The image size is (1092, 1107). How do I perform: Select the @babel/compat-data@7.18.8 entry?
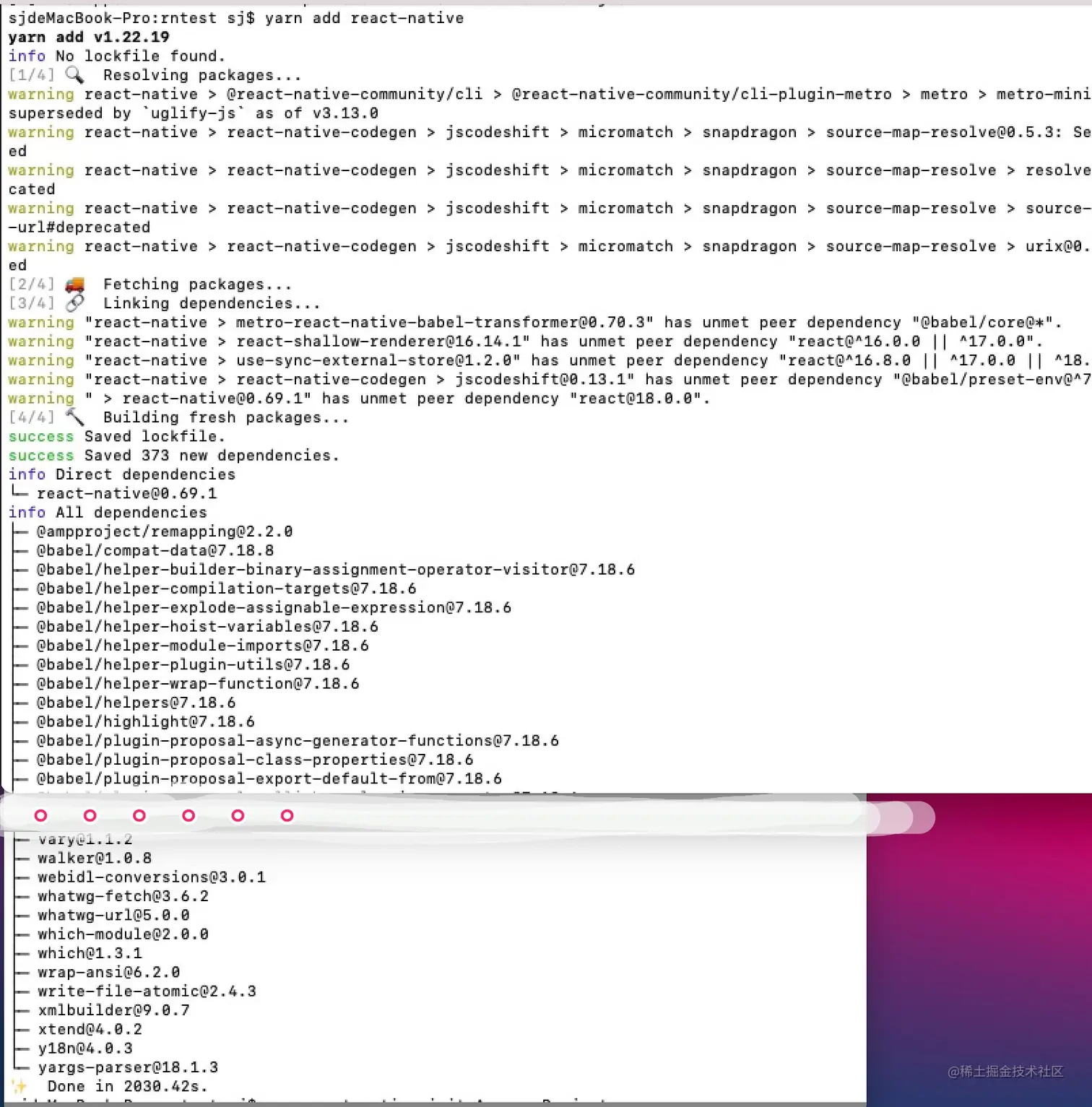[x=155, y=550]
